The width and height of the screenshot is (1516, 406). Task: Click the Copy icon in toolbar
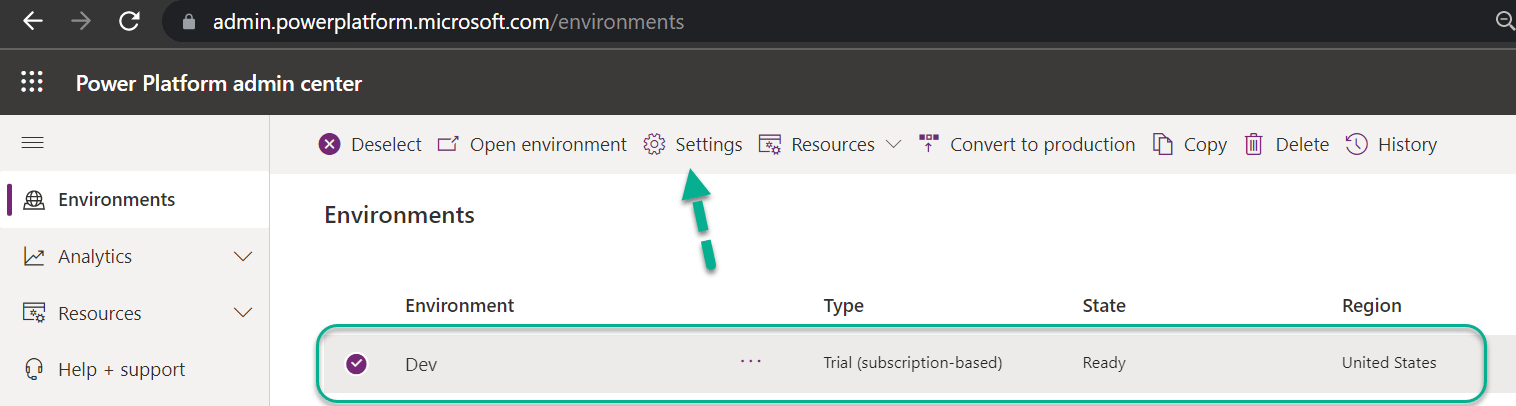tap(1163, 145)
